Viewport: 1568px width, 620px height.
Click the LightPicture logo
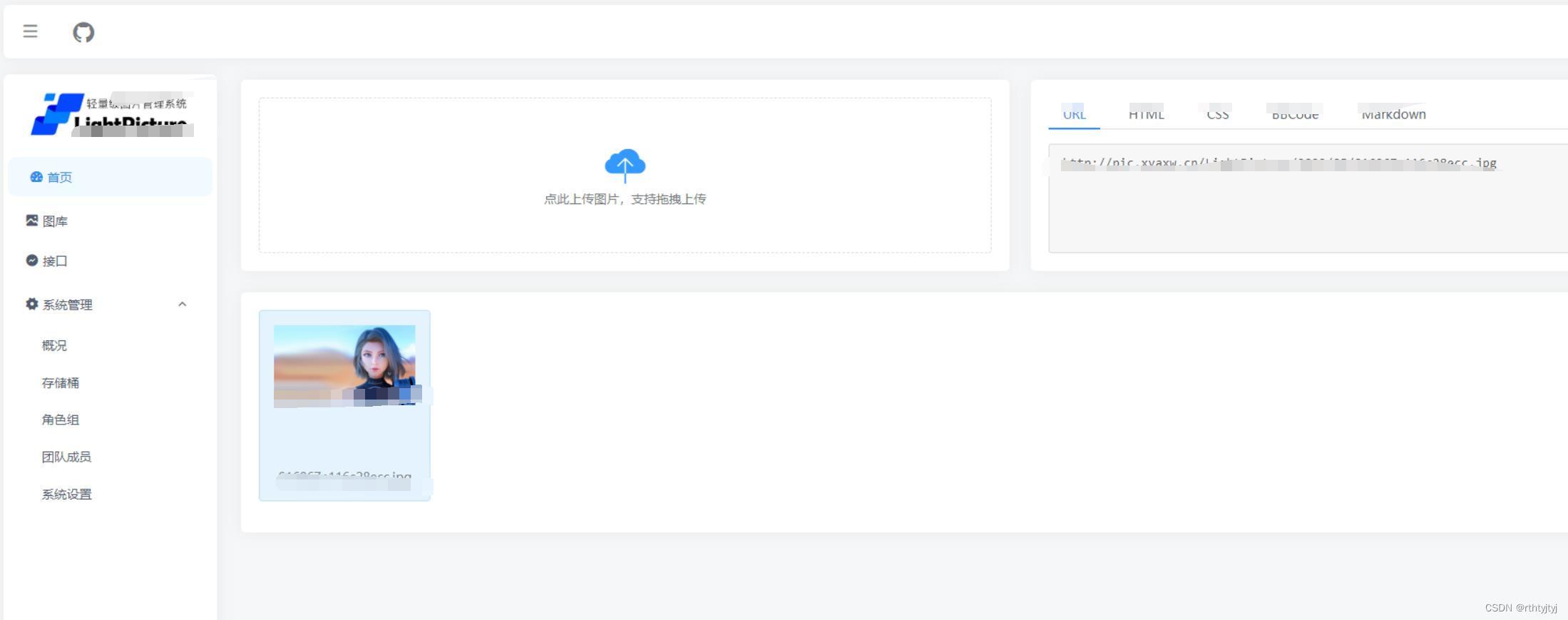(x=109, y=114)
